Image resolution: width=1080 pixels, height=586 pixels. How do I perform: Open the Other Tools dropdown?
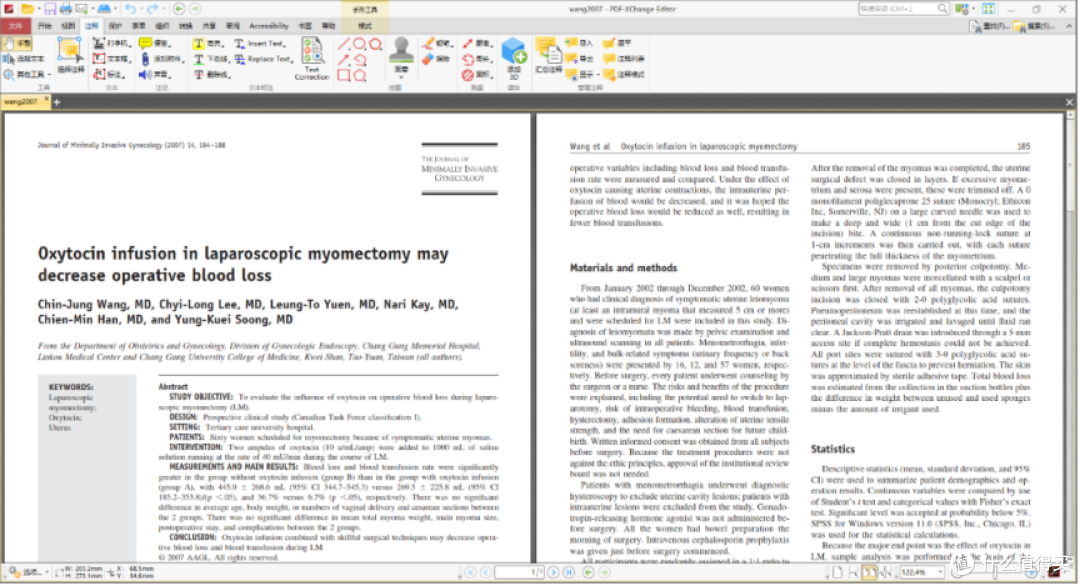pyautogui.click(x=28, y=74)
